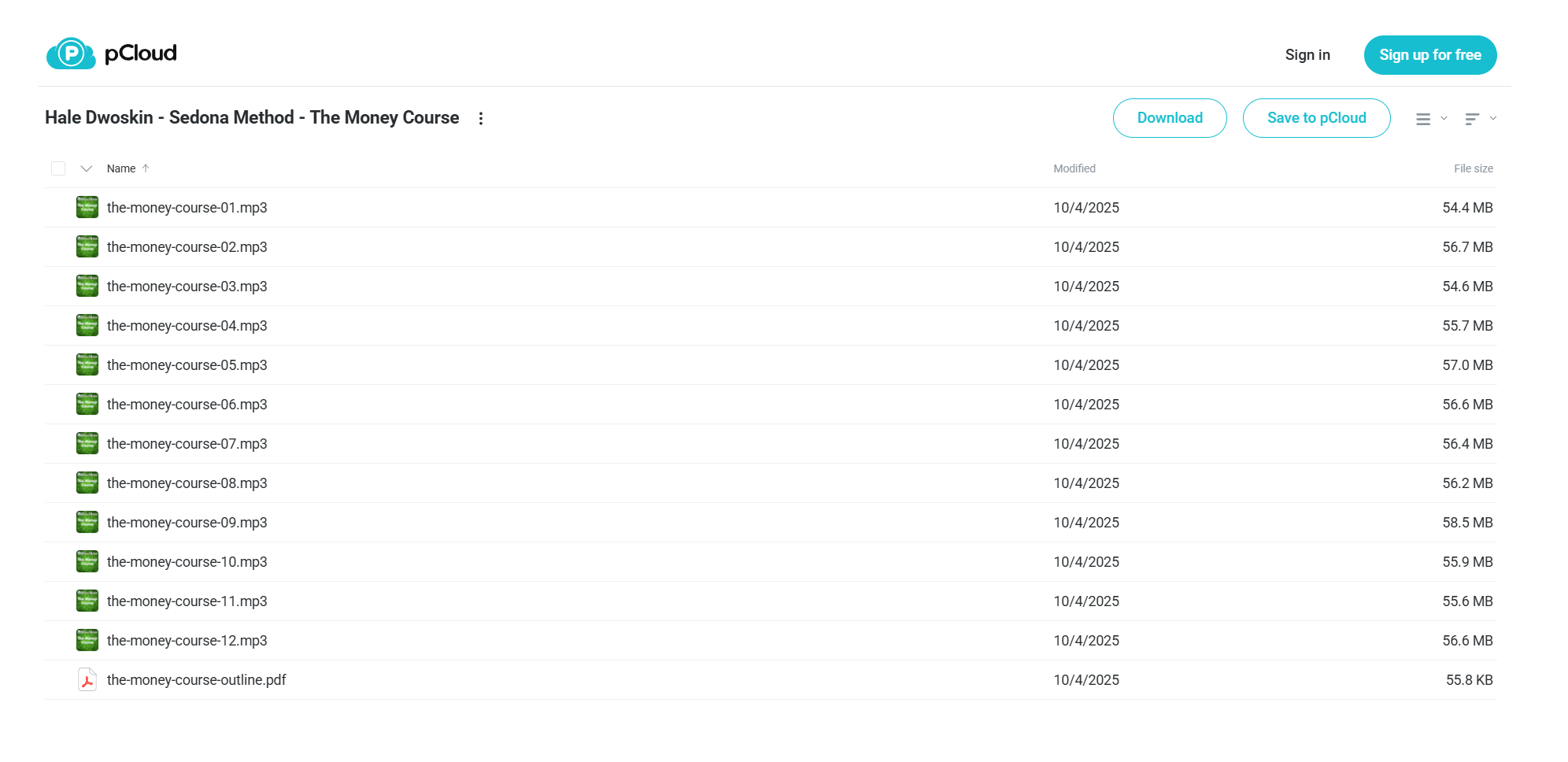Image resolution: width=1568 pixels, height=762 pixels.
Task: Open the three-dot folder options menu
Action: tap(481, 118)
